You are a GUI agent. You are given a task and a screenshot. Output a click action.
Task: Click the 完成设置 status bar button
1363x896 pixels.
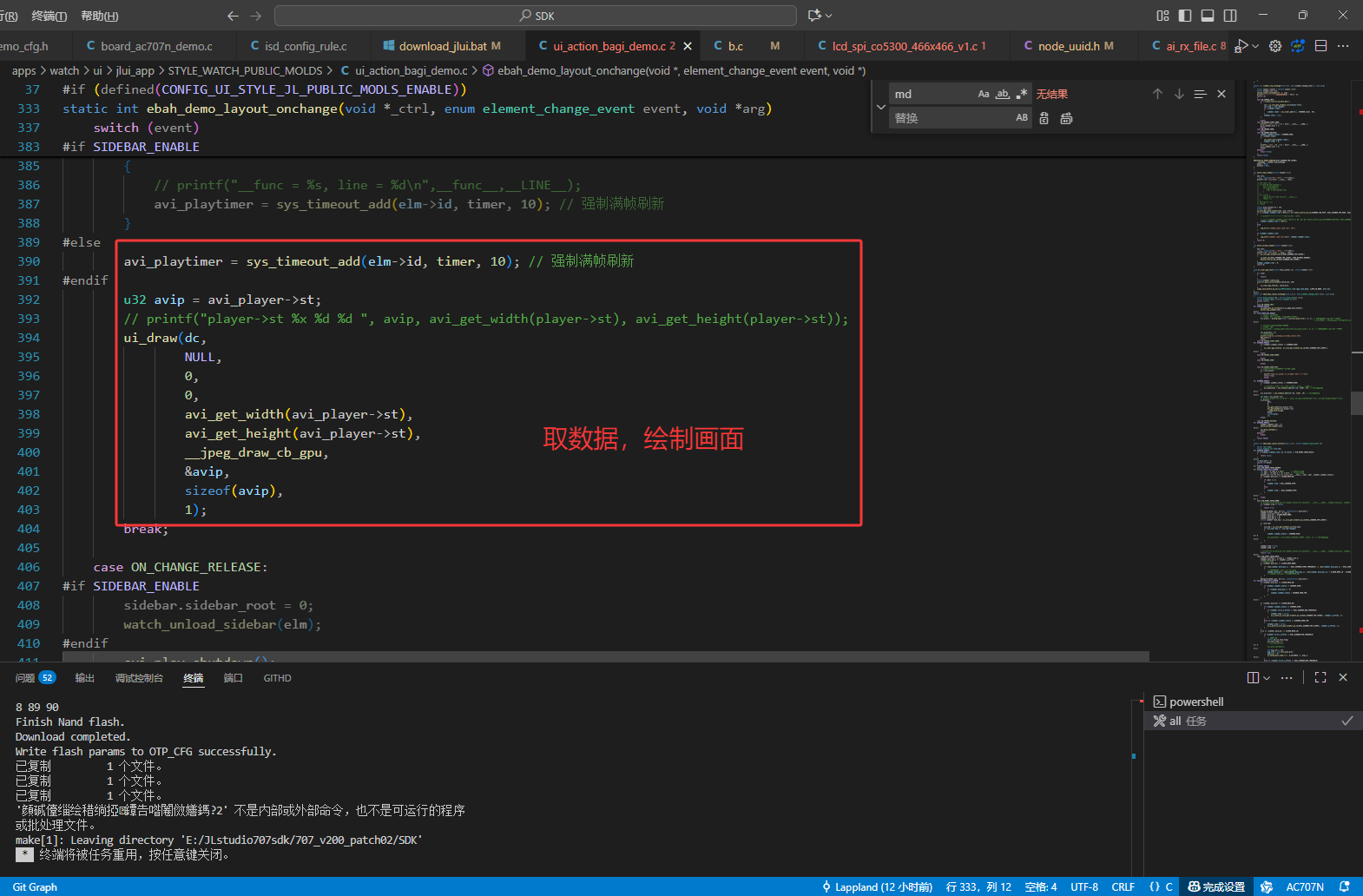pos(1216,886)
